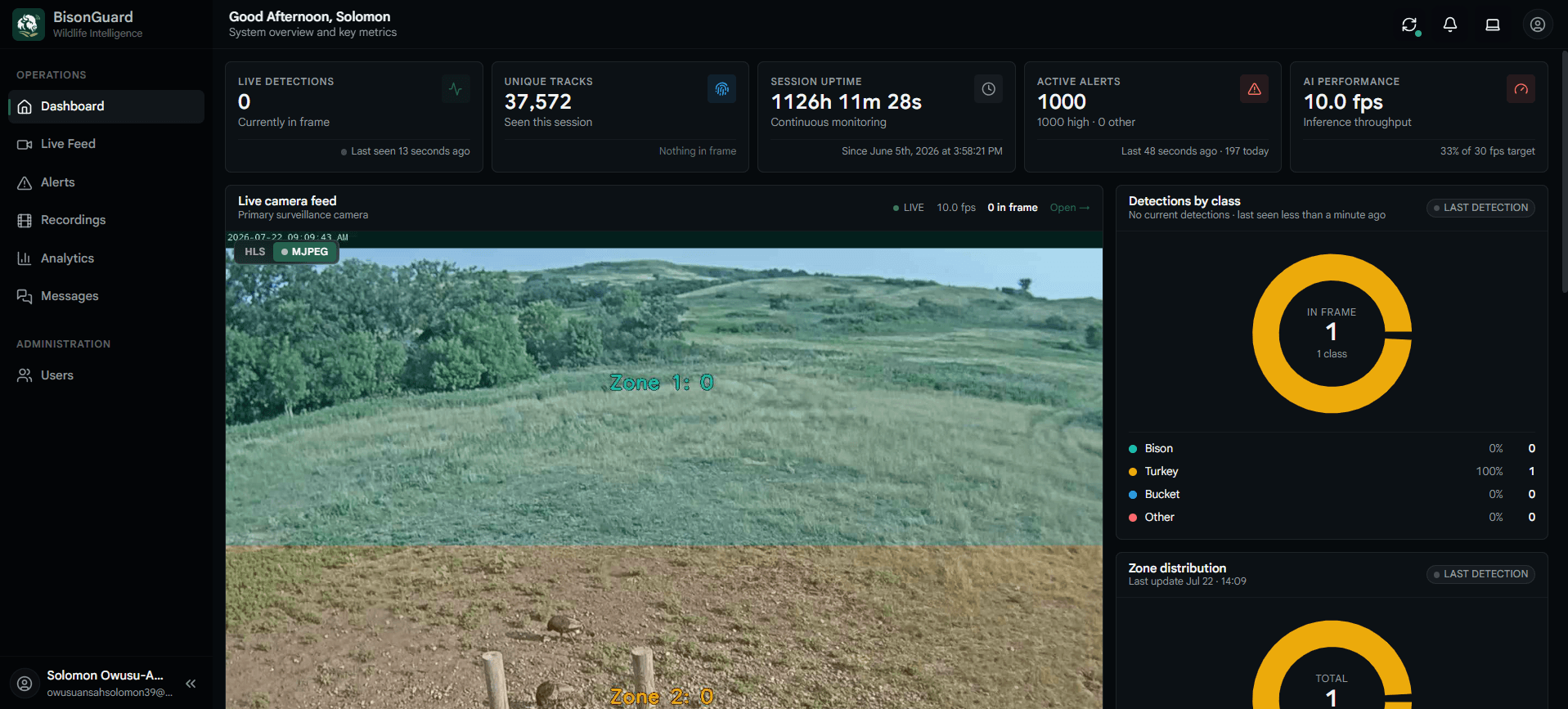Open Dashboard in the sidebar
The width and height of the screenshot is (1568, 709).
pos(106,106)
